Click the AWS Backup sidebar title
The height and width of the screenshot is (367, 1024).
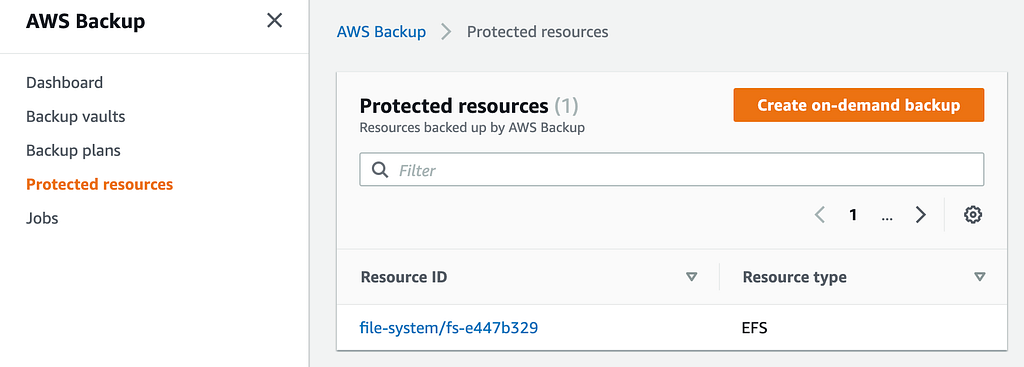(86, 21)
